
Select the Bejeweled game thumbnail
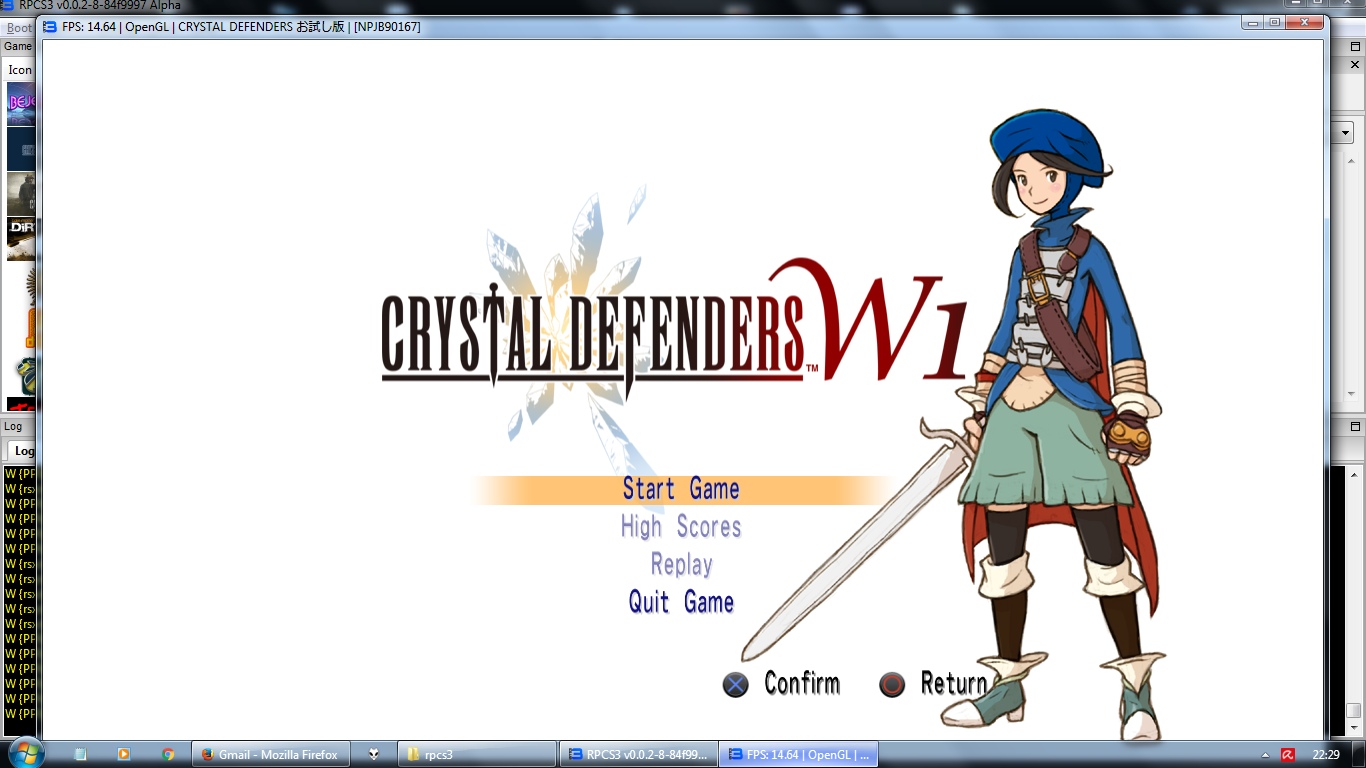21,102
